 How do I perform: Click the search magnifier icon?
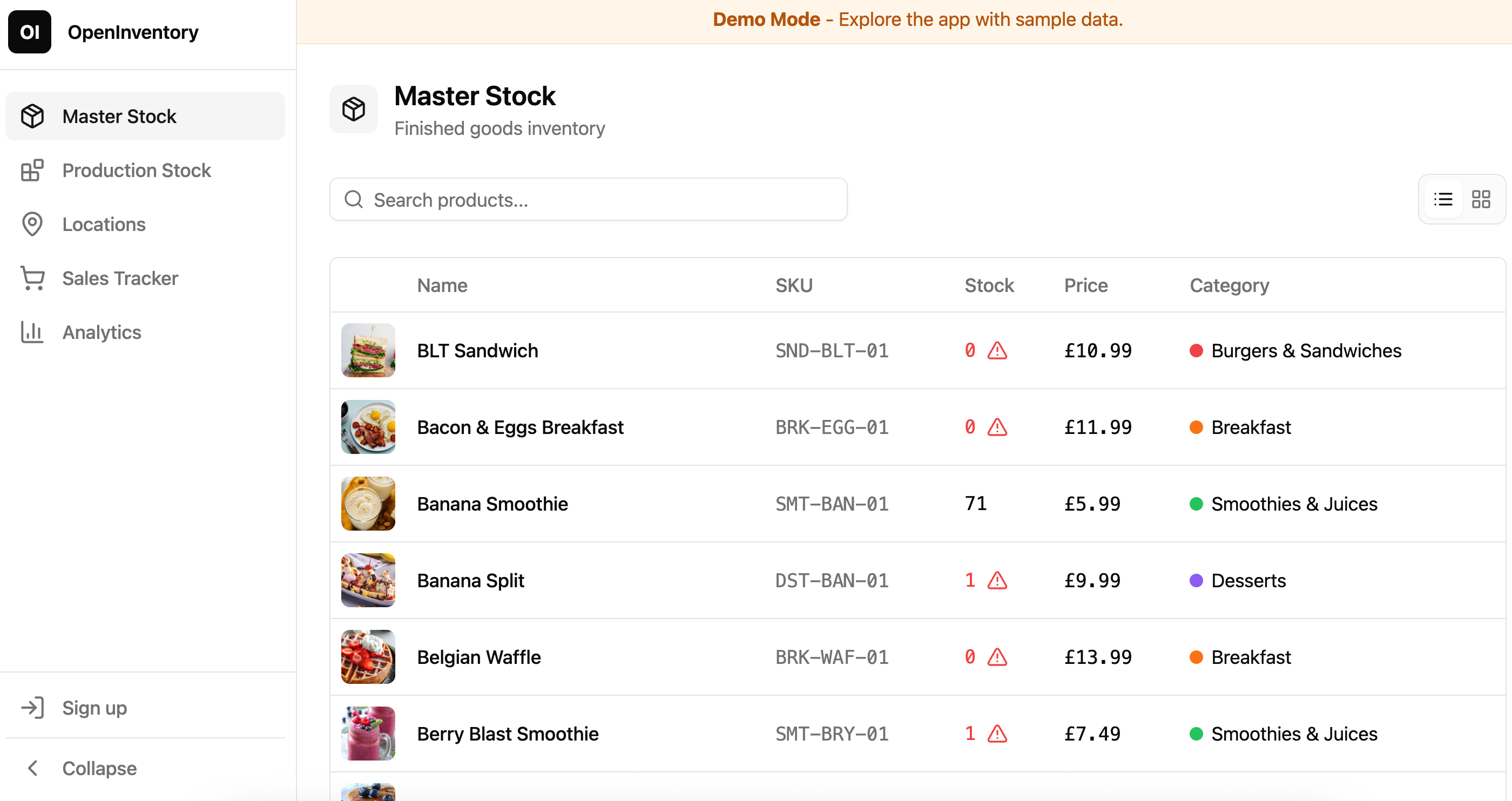(x=353, y=200)
